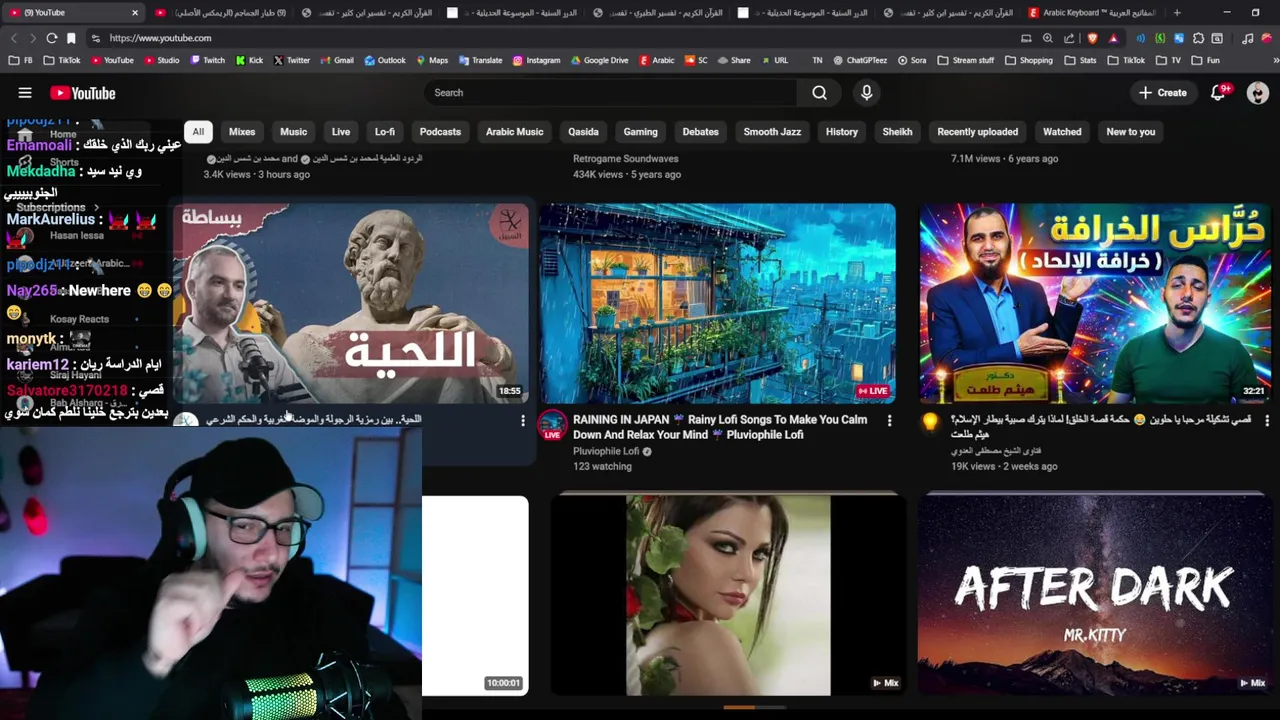The width and height of the screenshot is (1280, 720).
Task: Select the Lo-fi filter chip
Action: click(385, 132)
